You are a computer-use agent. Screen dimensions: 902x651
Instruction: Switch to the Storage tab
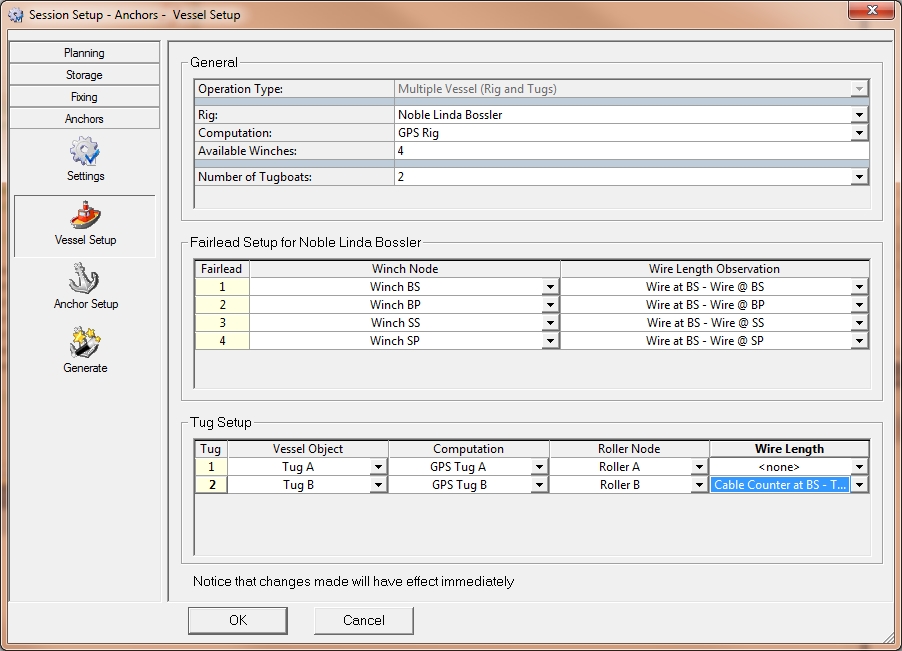[x=84, y=75]
